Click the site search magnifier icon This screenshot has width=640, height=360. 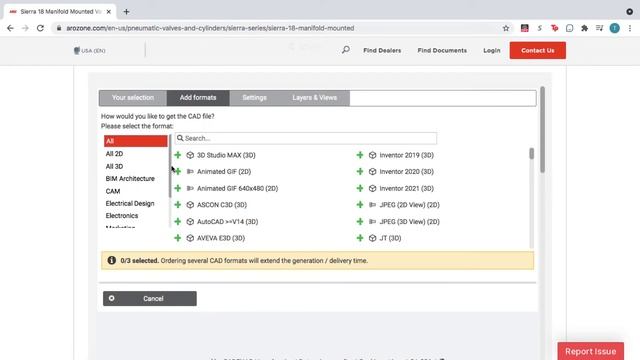(346, 50)
